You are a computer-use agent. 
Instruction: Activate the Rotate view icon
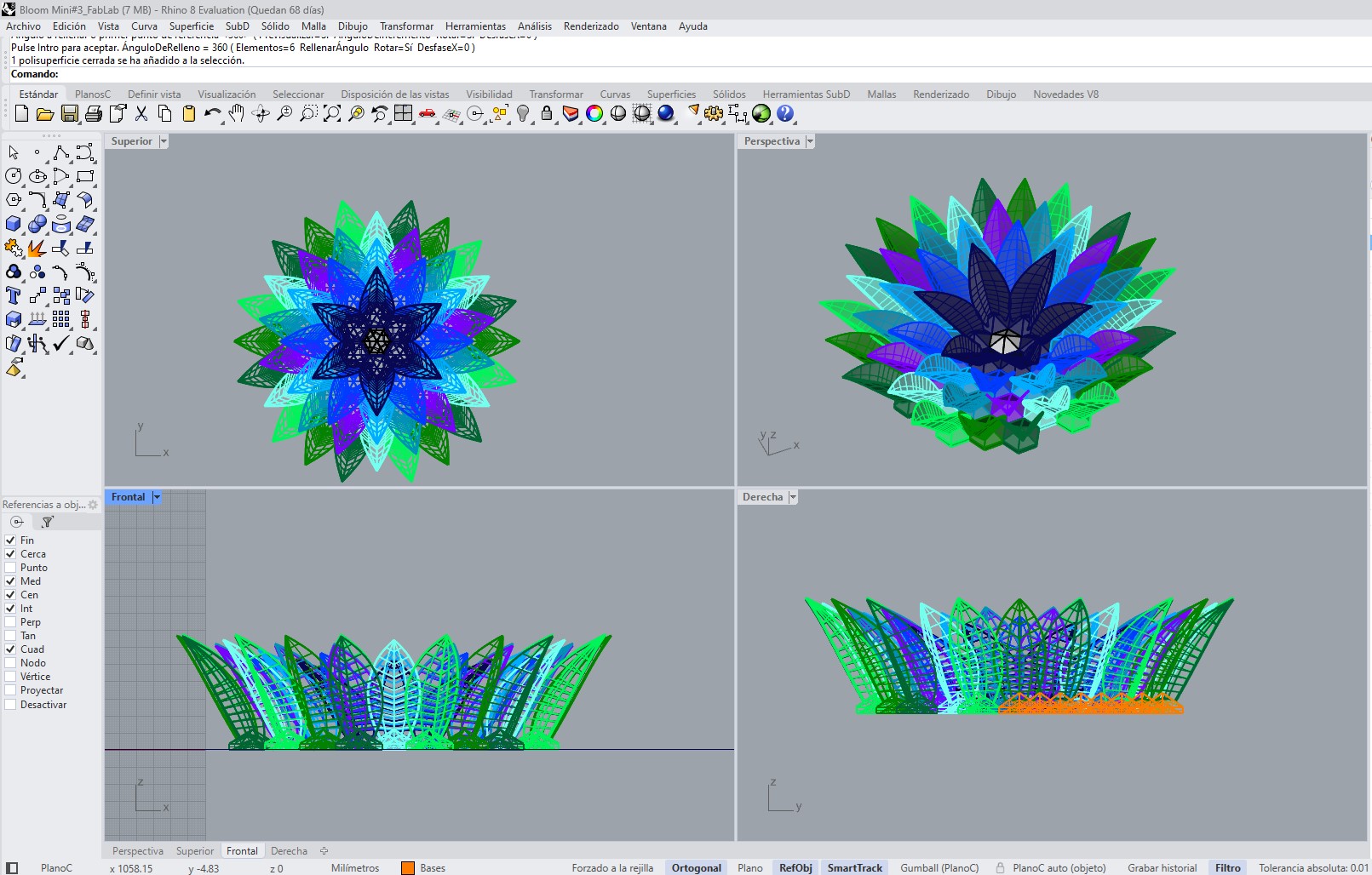pos(261,113)
